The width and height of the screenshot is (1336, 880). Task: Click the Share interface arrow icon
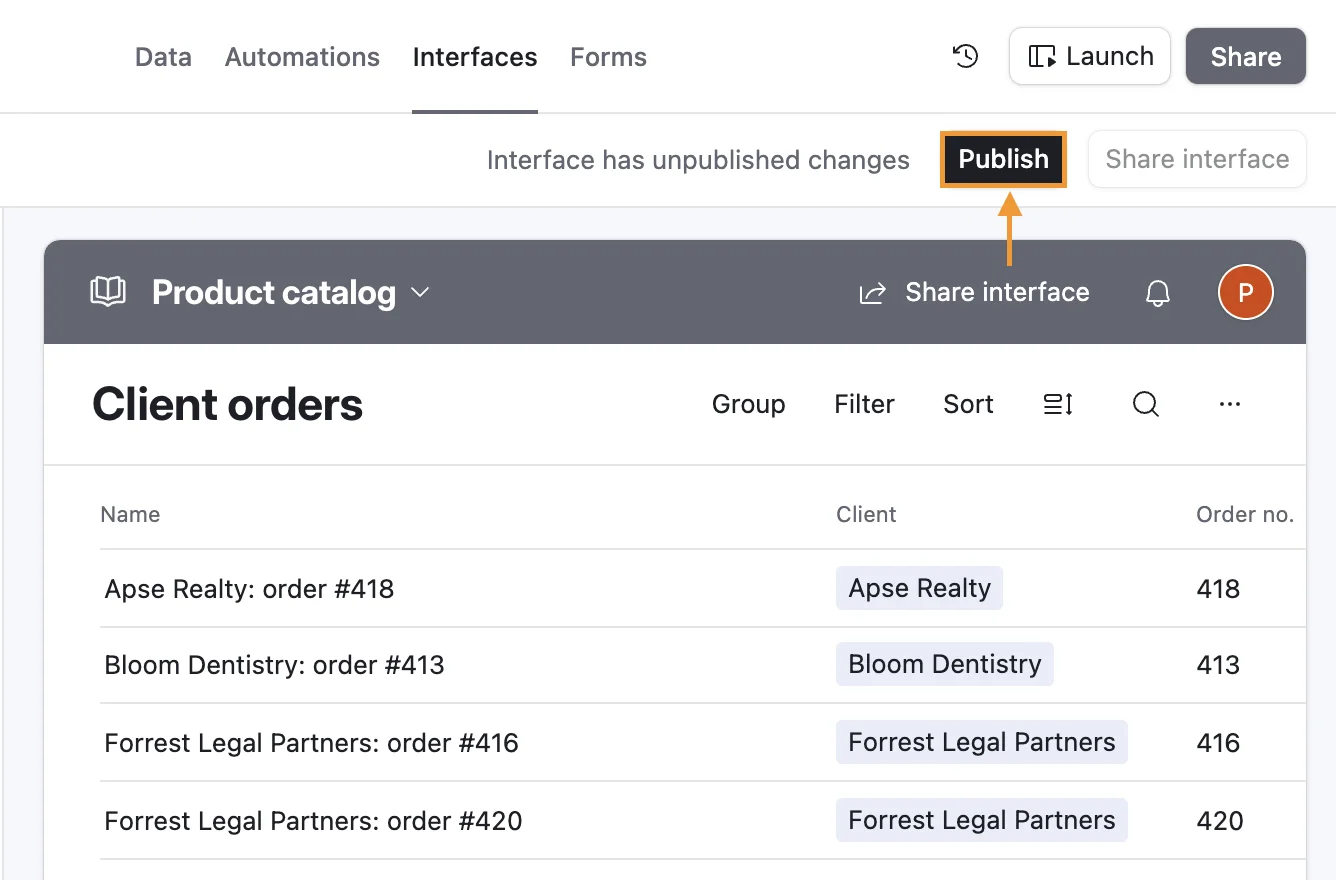[870, 292]
